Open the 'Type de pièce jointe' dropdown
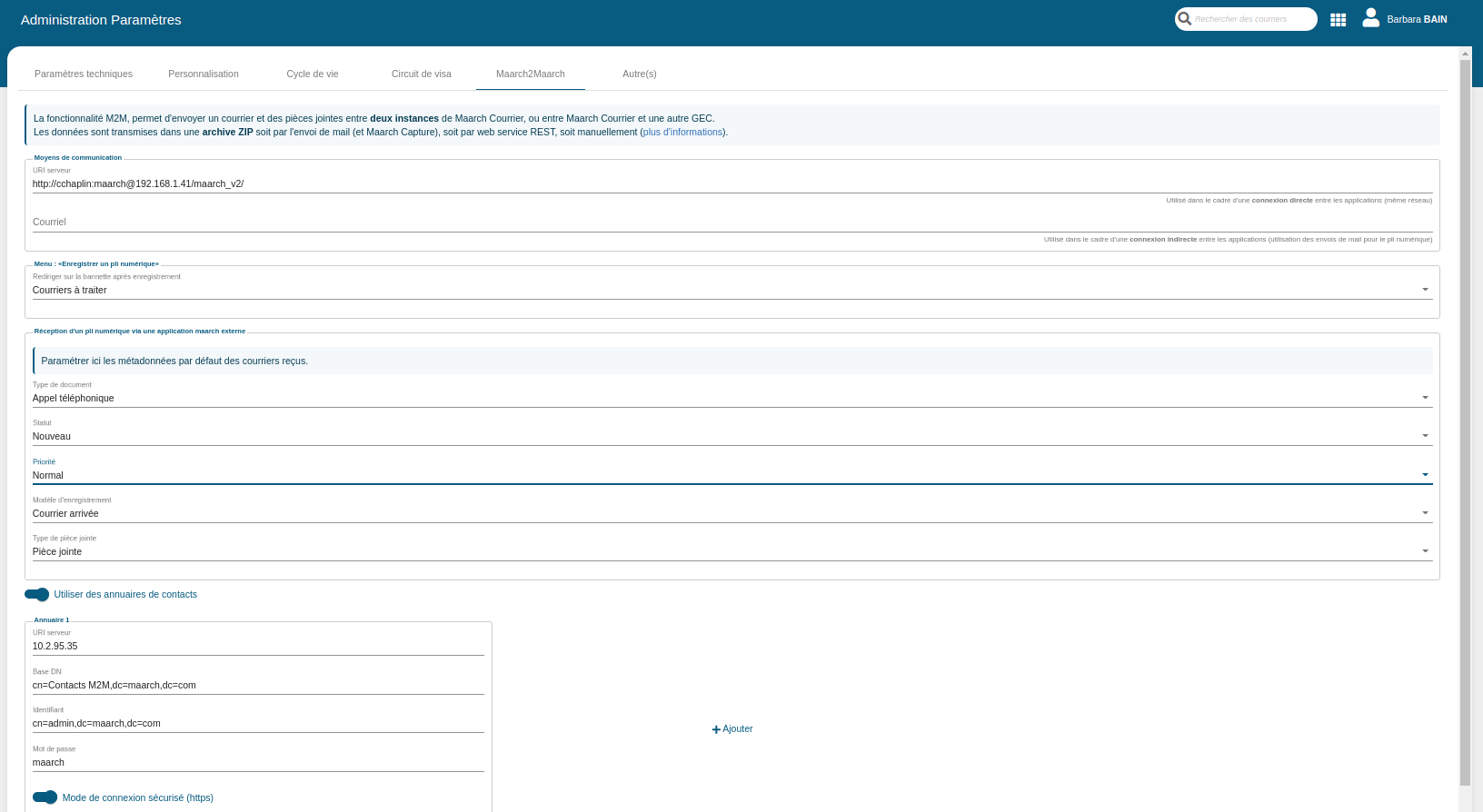Viewport: 1483px width, 812px height. (x=732, y=551)
